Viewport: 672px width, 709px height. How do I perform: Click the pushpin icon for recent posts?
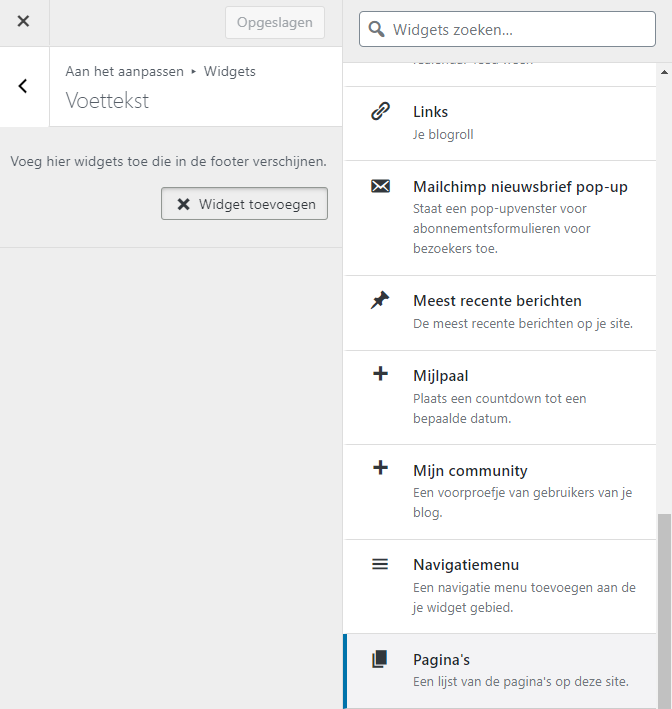click(x=380, y=300)
